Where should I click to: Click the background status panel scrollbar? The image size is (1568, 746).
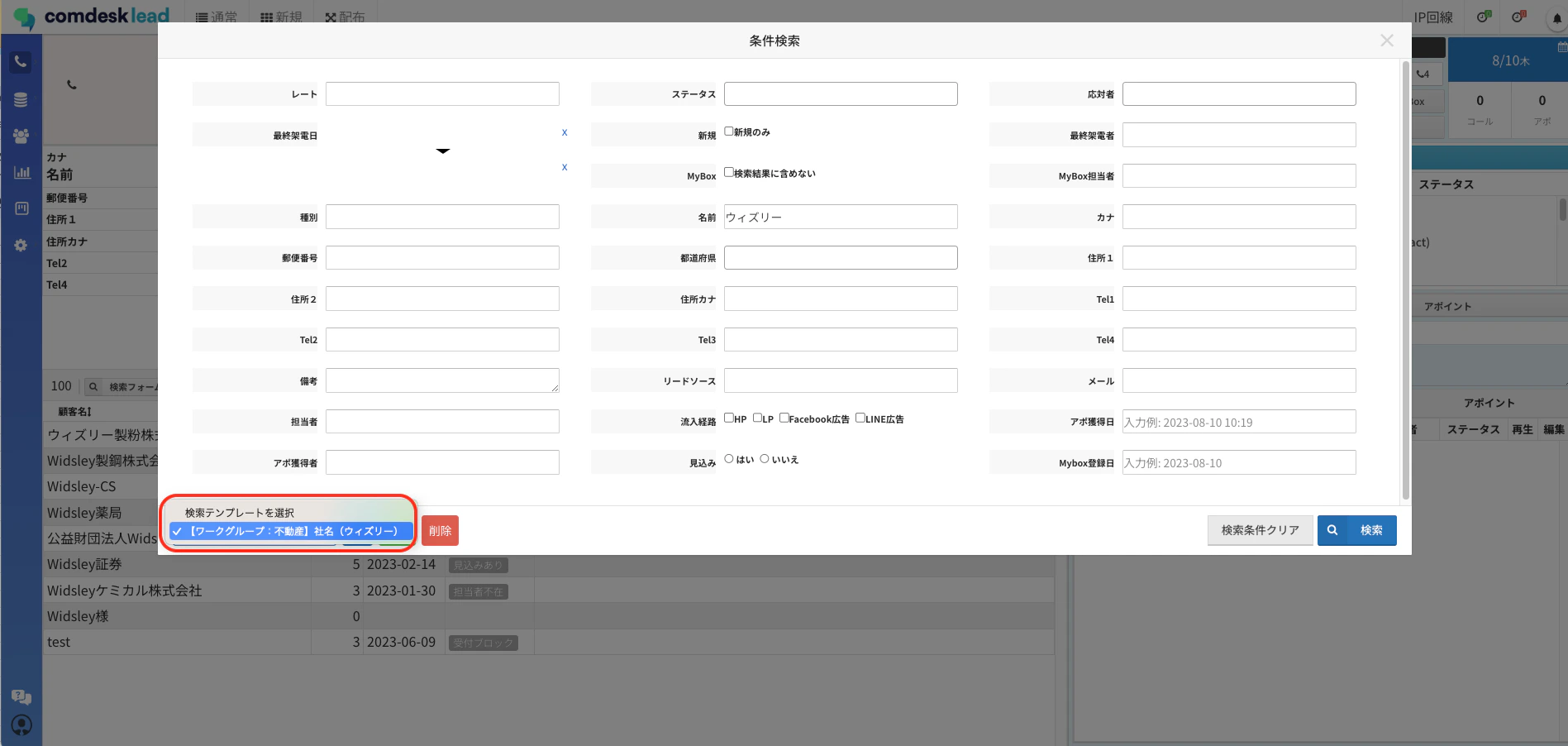coord(1562,209)
